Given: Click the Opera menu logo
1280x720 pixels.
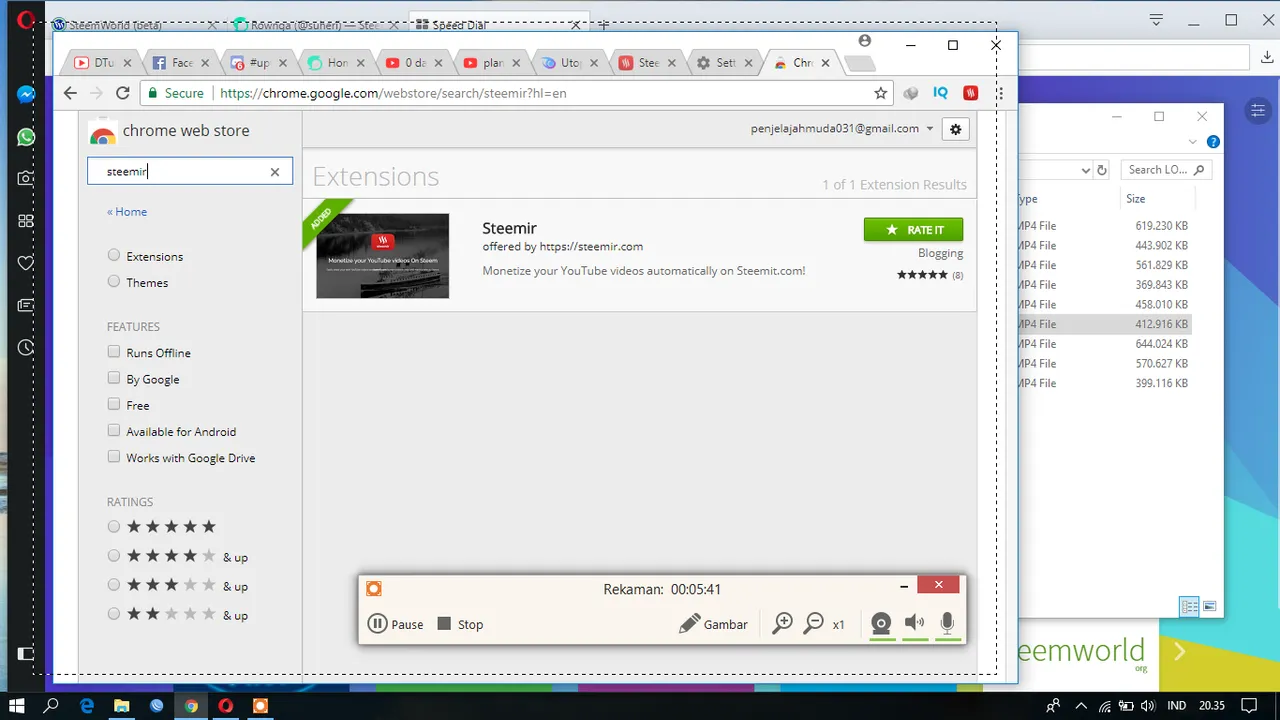Looking at the screenshot, I should pyautogui.click(x=26, y=19).
